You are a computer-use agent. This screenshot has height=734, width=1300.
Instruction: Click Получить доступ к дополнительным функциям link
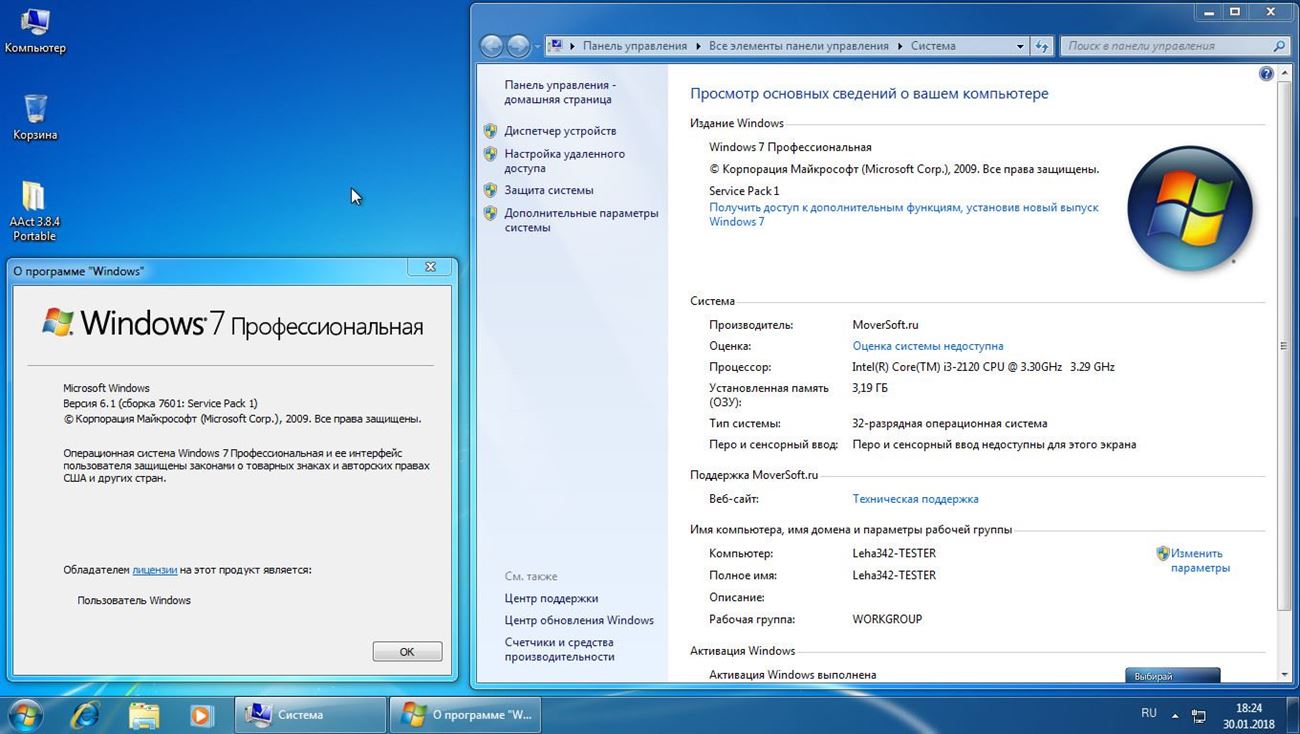pos(904,214)
